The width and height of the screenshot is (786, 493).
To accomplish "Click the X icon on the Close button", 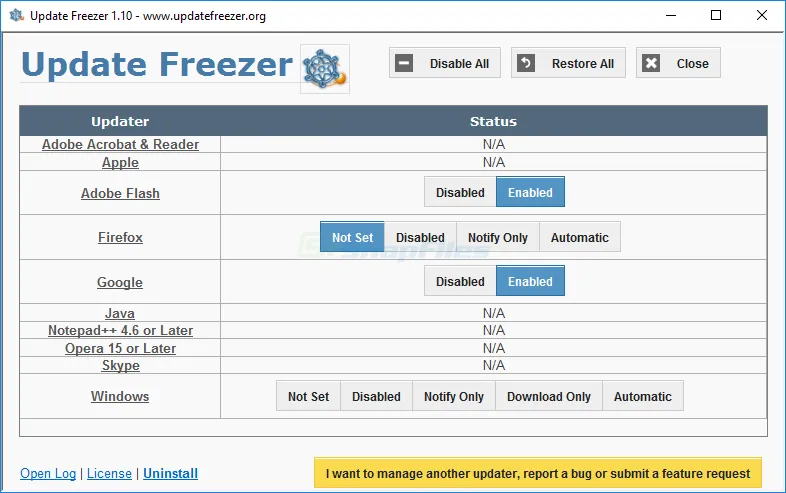I will pyautogui.click(x=651, y=63).
